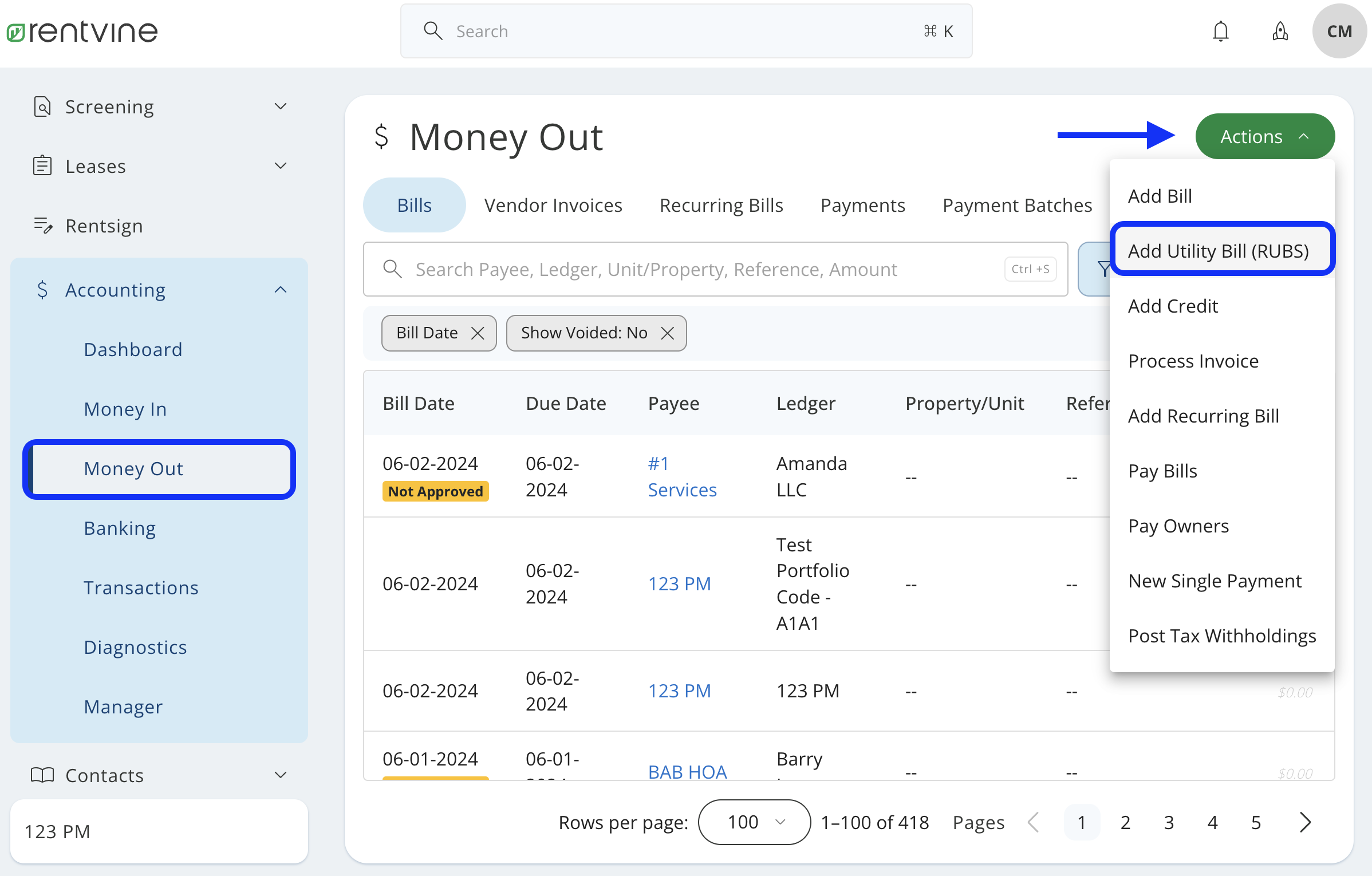Viewport: 1372px width, 876px height.
Task: Select Add Utility Bill (RUBS) from the menu
Action: click(x=1219, y=250)
